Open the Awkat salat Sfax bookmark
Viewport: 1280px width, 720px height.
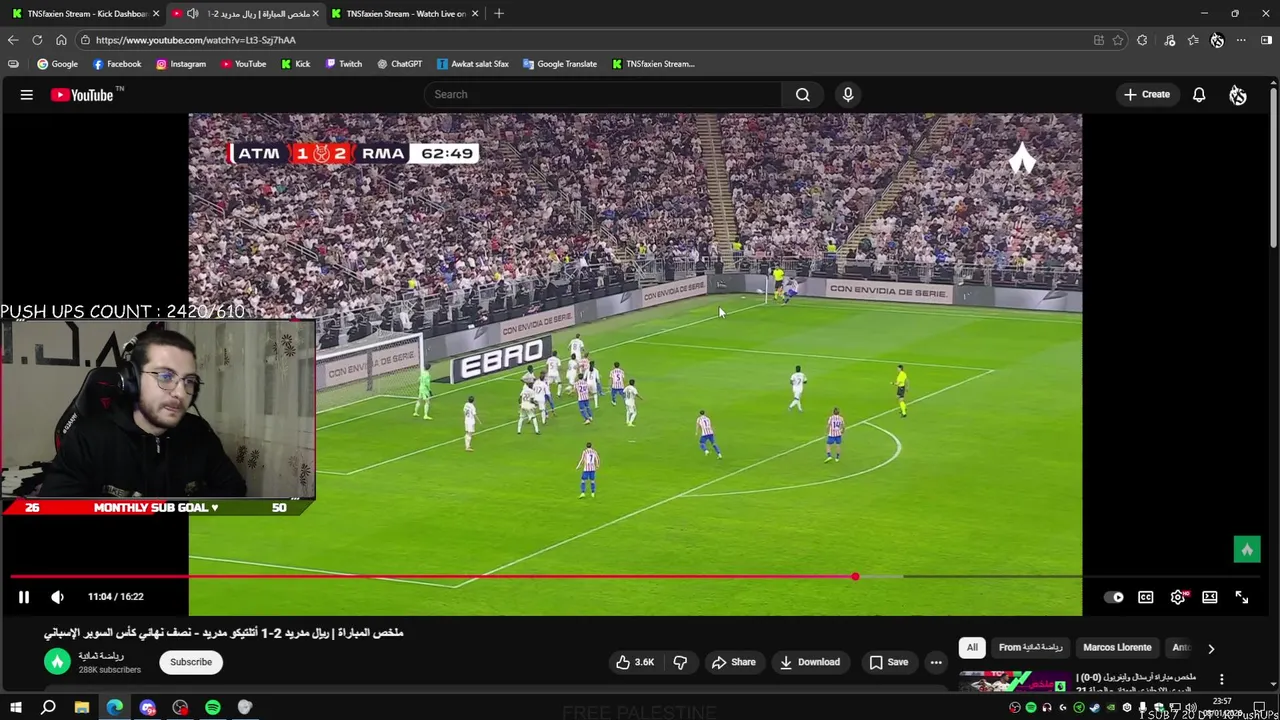tap(472, 64)
